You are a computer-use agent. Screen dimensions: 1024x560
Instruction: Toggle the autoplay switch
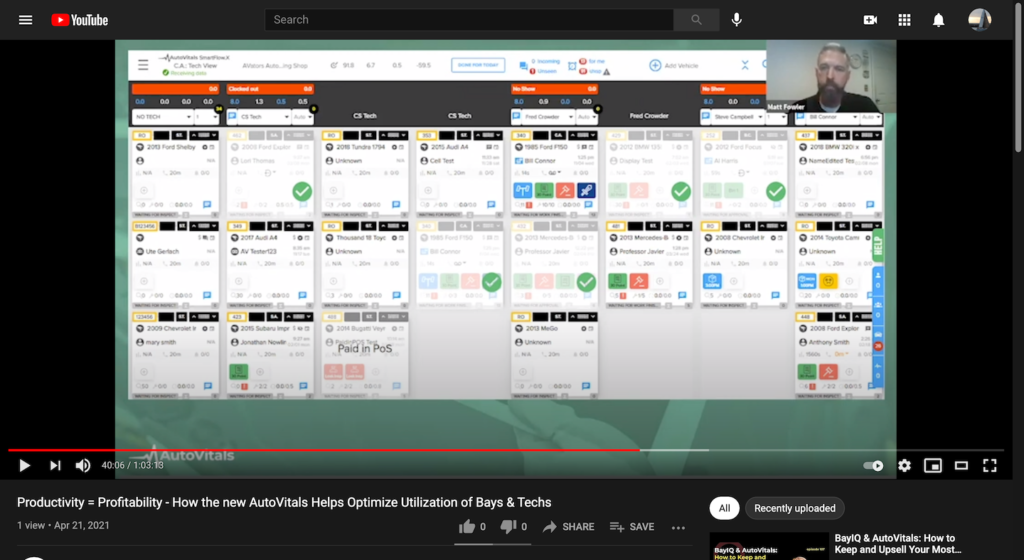click(873, 465)
